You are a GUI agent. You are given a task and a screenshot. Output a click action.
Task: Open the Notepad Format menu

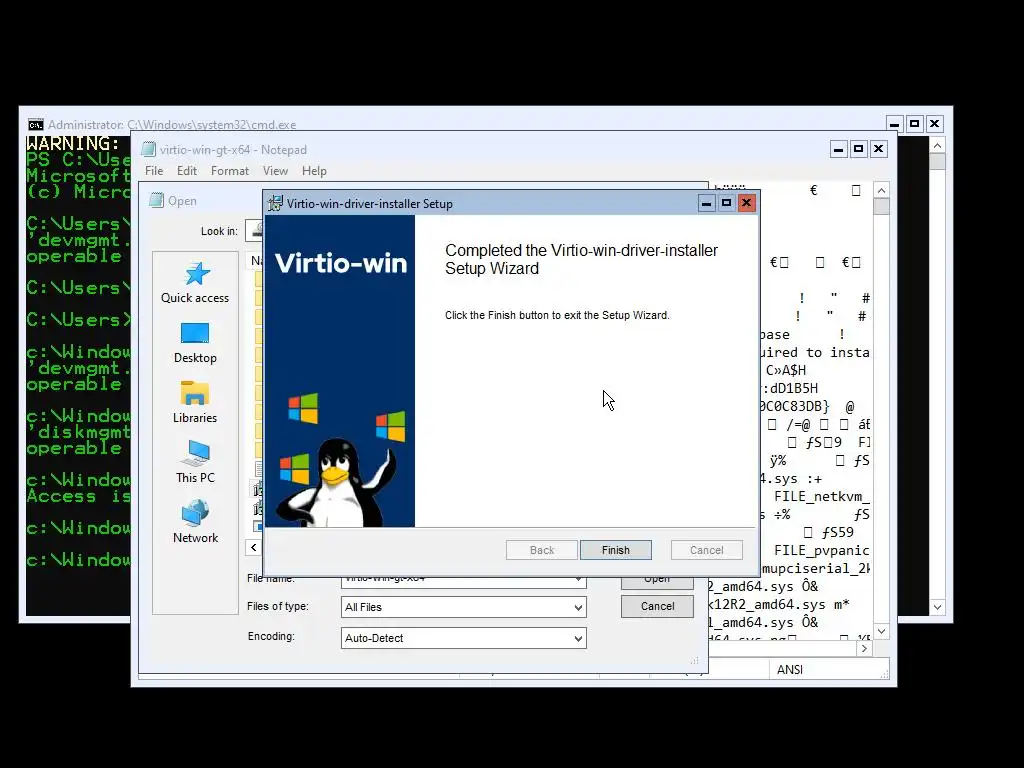(230, 170)
